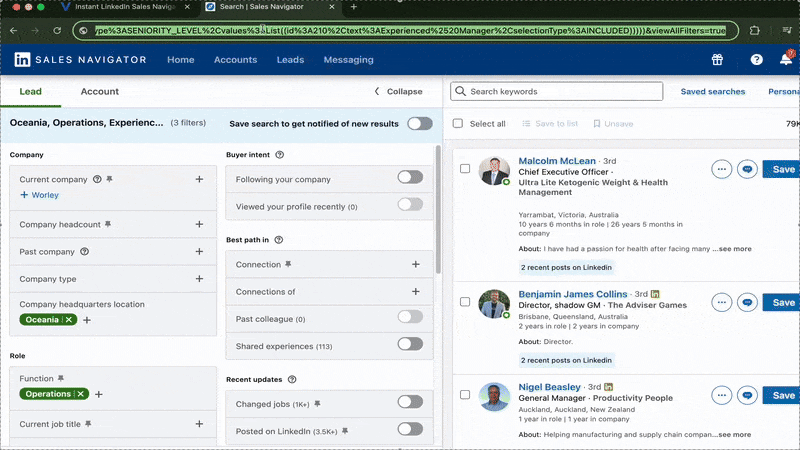Click Recent updates help info icon
This screenshot has width=800, height=450.
coord(292,380)
